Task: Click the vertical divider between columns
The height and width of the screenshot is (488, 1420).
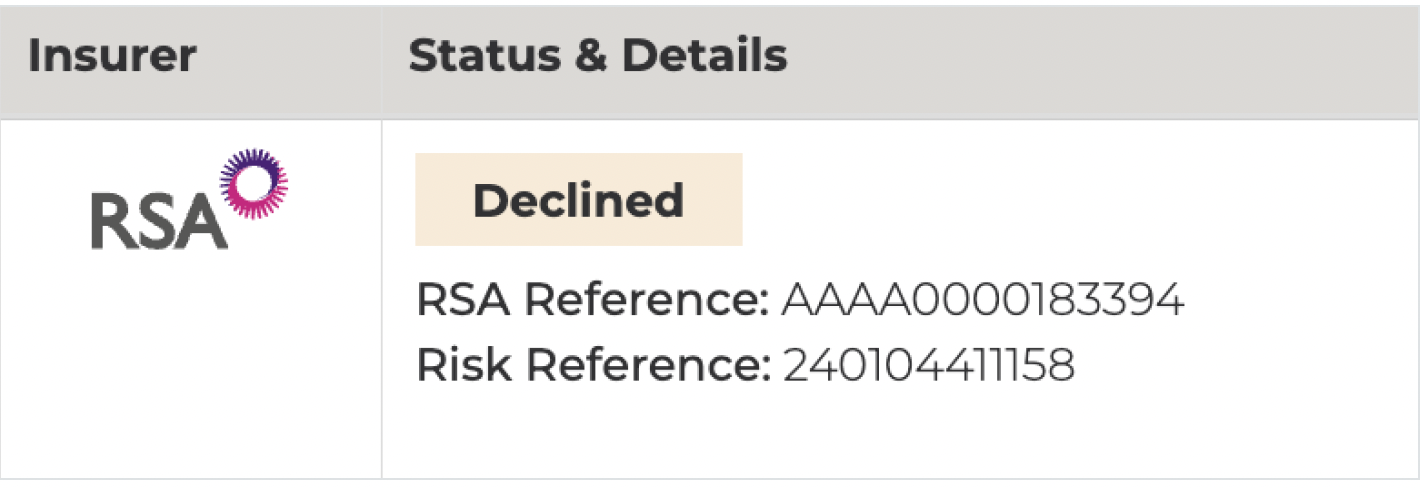Action: pos(381,300)
